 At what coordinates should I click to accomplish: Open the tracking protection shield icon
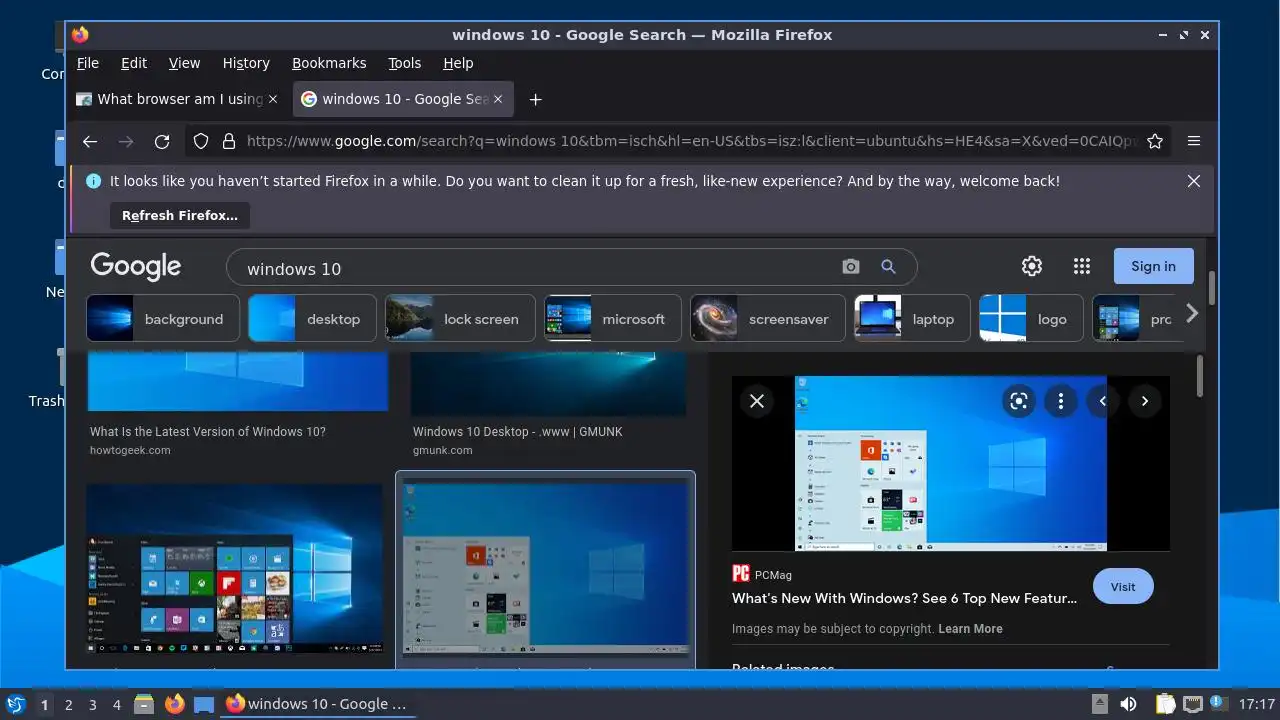click(201, 141)
